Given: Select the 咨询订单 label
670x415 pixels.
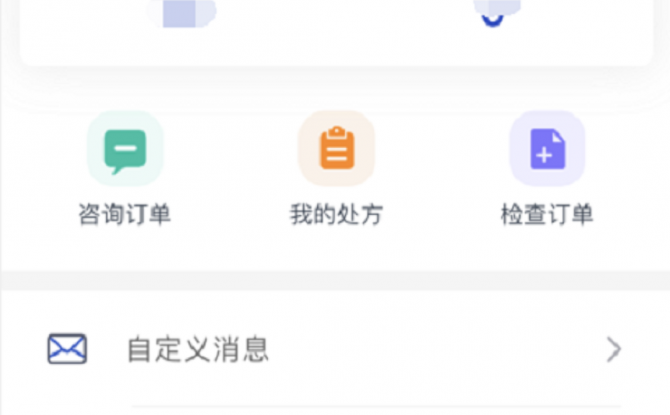Looking at the screenshot, I should tap(125, 214).
